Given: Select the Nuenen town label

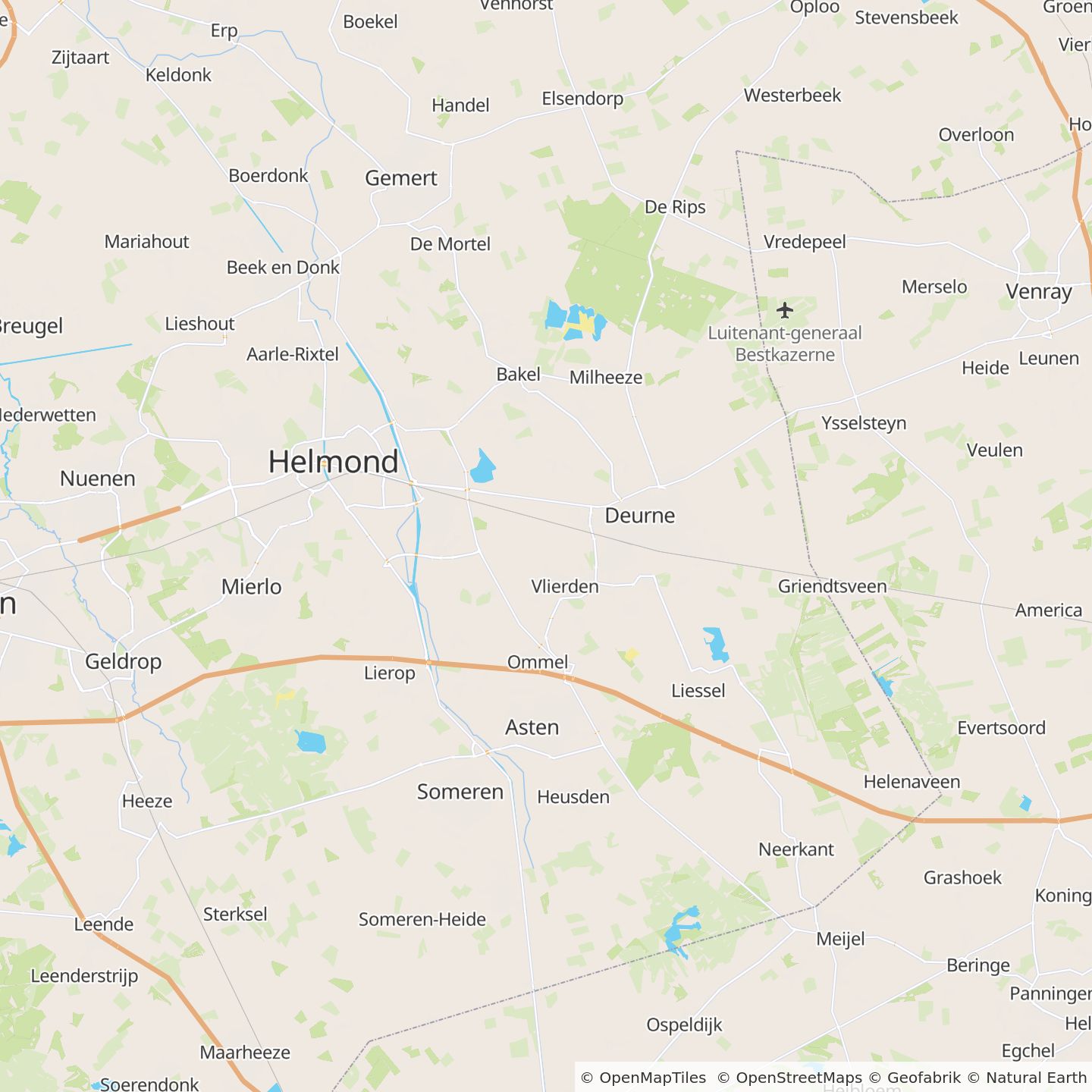Looking at the screenshot, I should pos(98,479).
